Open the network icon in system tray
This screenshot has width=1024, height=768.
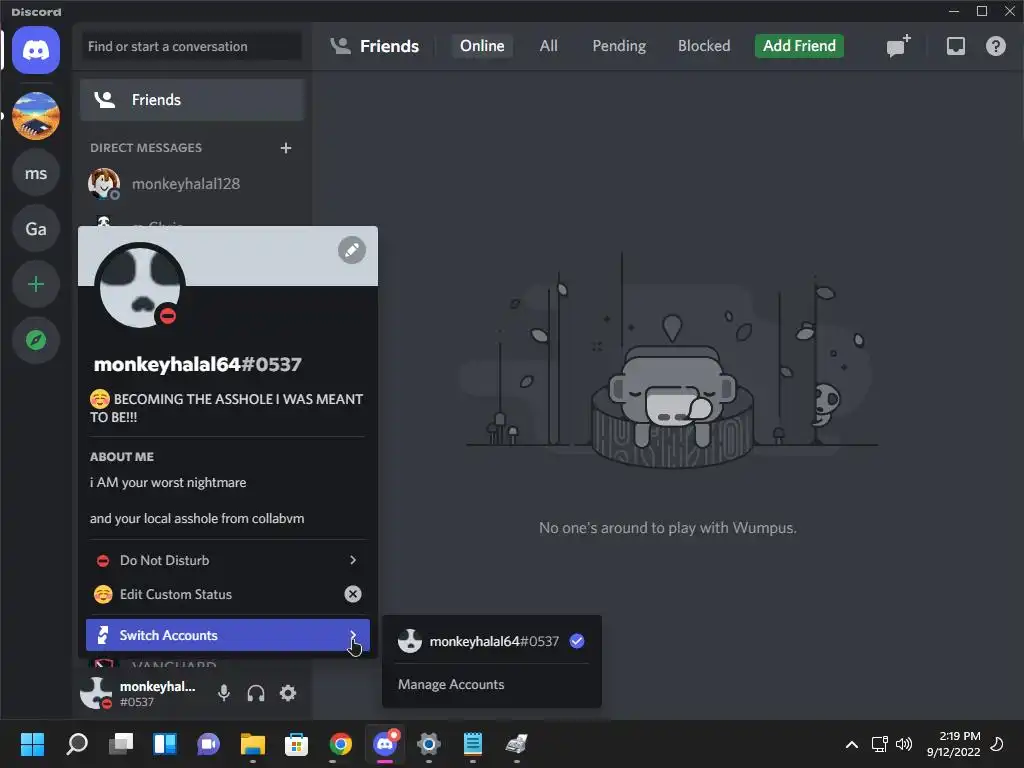(x=879, y=744)
